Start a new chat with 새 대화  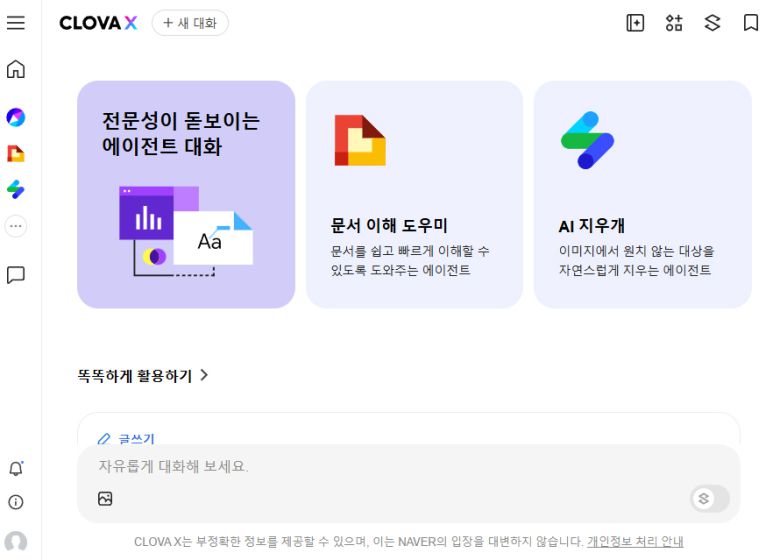[x=190, y=23]
